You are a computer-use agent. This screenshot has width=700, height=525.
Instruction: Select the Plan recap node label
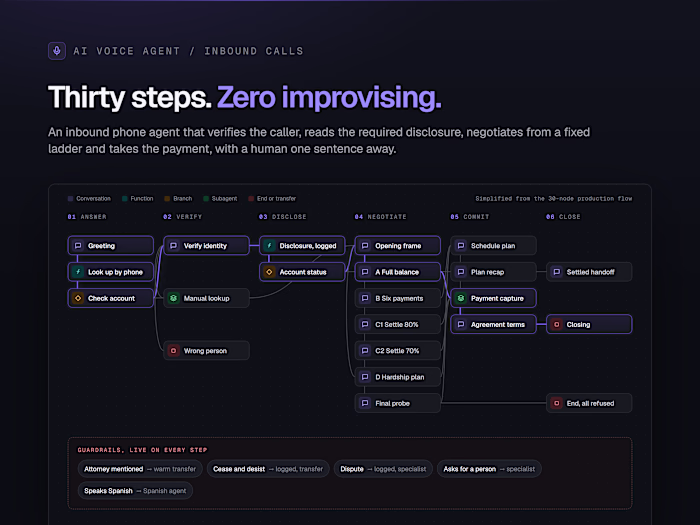(487, 272)
